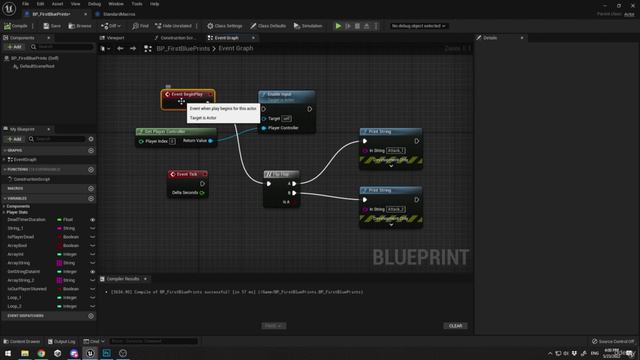The image size is (640, 360).
Task: Open File Explorer from taskbar
Action: 25,353
